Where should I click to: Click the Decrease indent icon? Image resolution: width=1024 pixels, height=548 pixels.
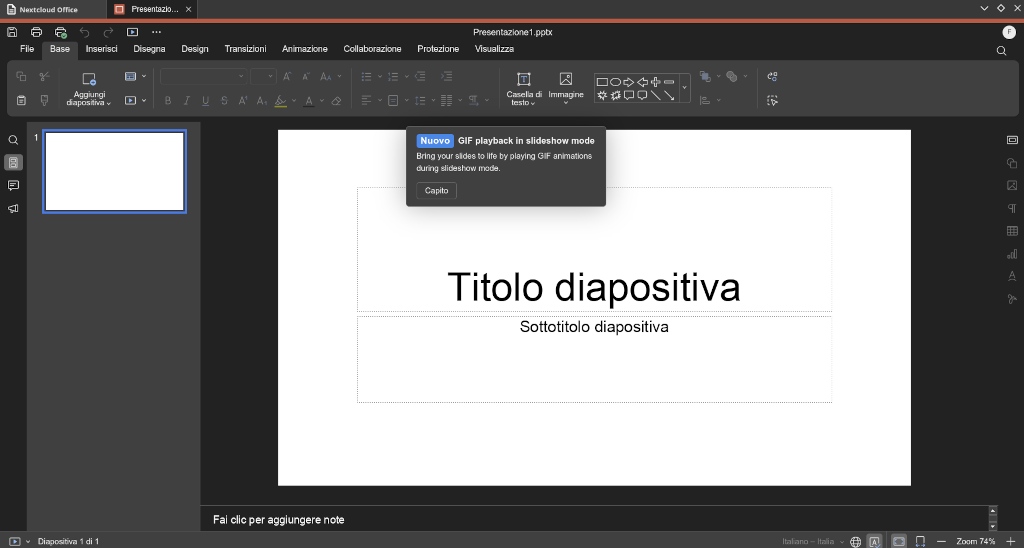pyautogui.click(x=420, y=76)
